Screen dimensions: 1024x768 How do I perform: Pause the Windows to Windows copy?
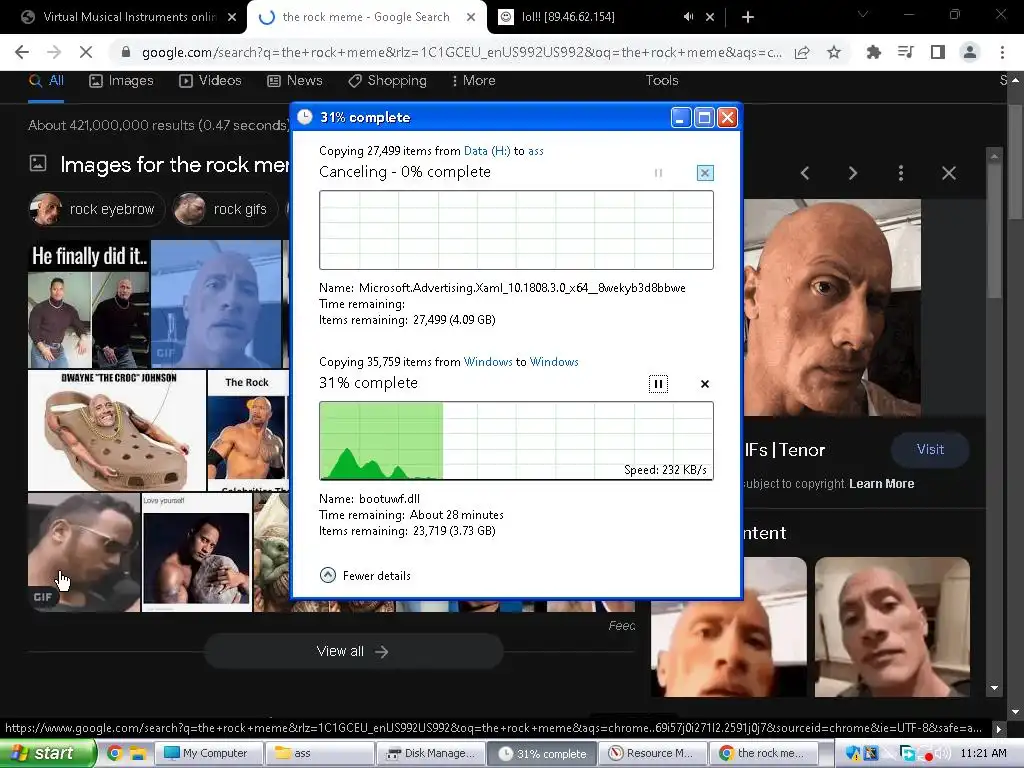click(658, 384)
